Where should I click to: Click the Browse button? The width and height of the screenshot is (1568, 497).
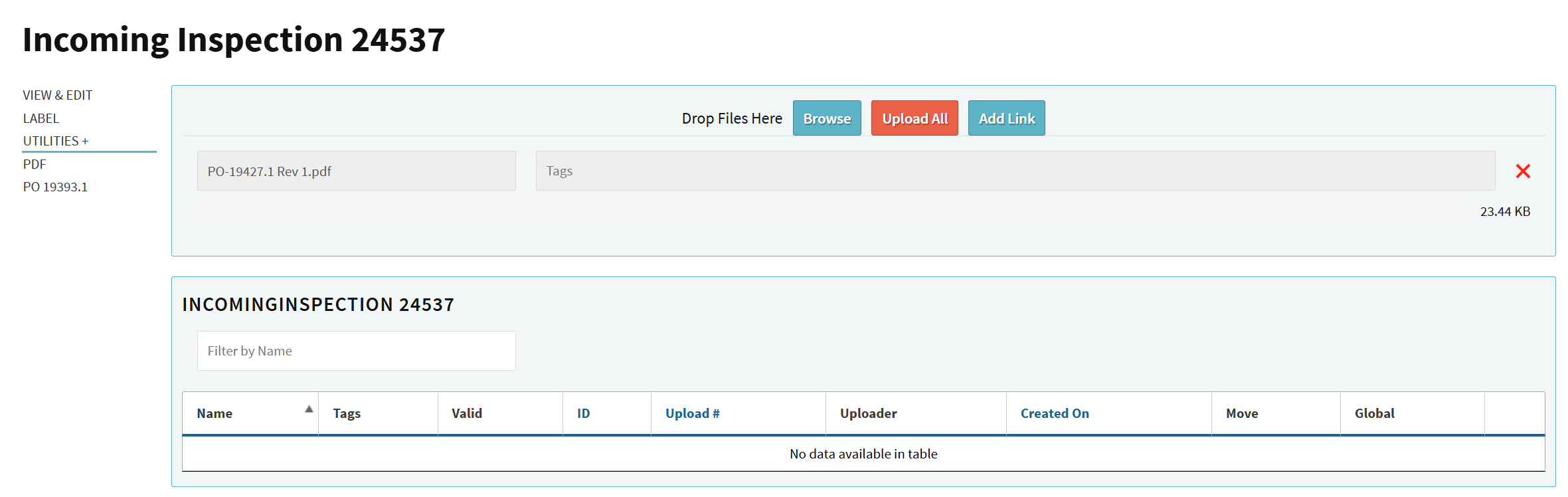(826, 118)
